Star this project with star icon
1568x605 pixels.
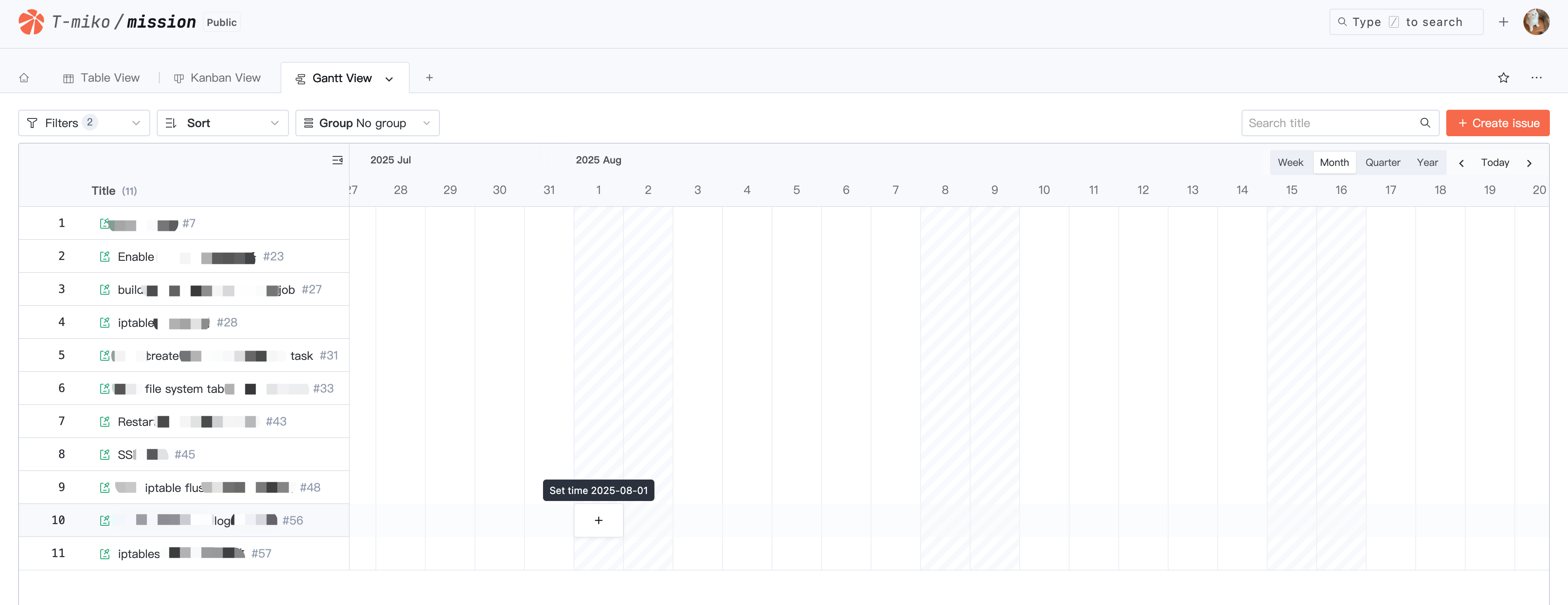click(x=1503, y=78)
